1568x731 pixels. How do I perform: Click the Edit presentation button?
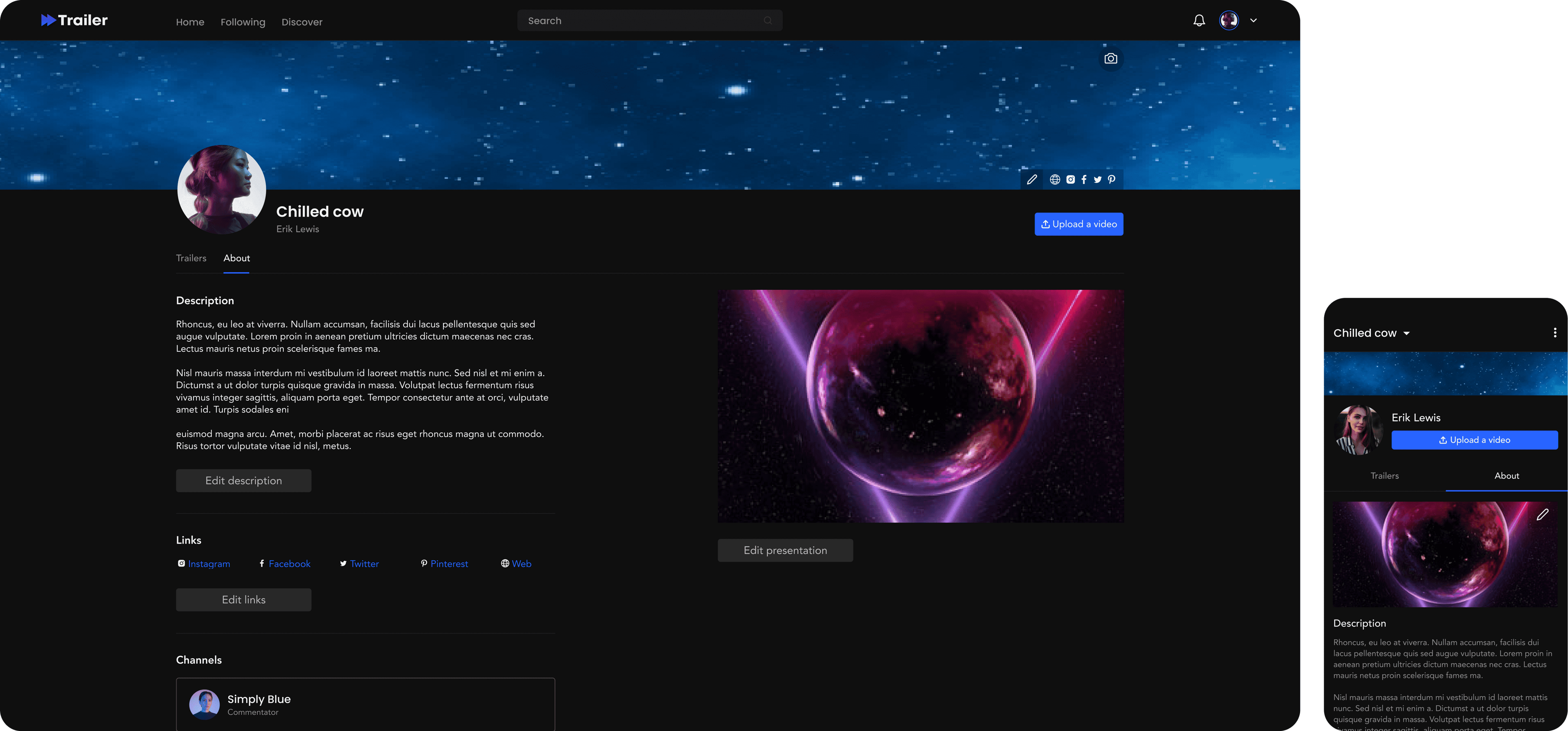[x=785, y=550]
